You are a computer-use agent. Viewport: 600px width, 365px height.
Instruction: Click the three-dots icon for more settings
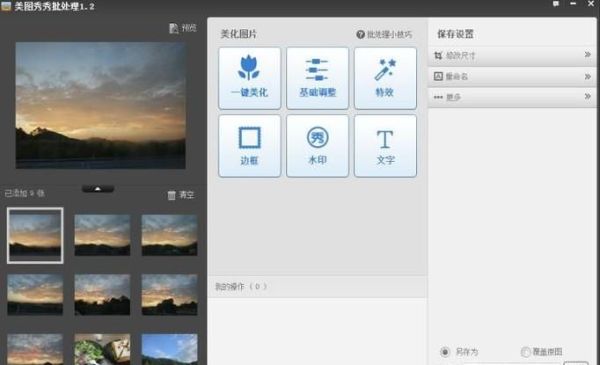[438, 97]
